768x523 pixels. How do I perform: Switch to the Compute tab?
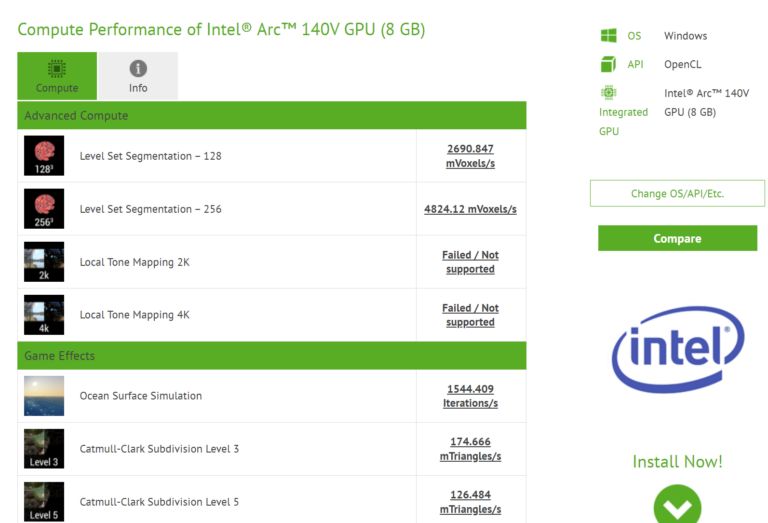click(57, 76)
